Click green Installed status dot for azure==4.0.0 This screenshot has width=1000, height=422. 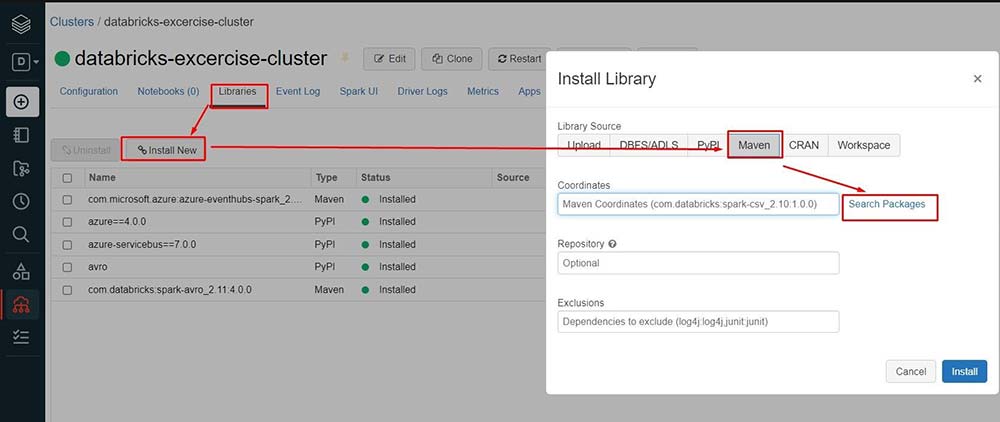tap(365, 222)
